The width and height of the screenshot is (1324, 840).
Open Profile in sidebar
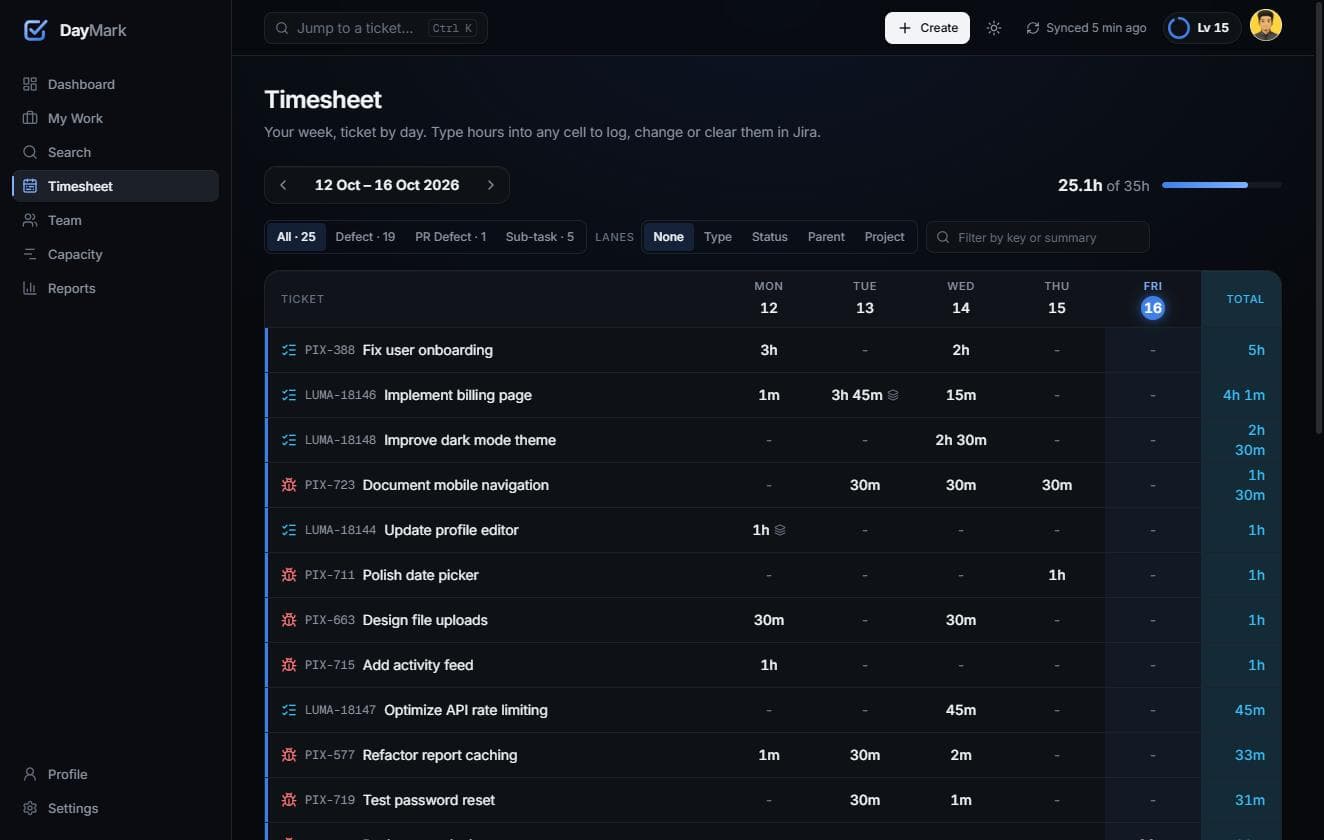point(115,774)
